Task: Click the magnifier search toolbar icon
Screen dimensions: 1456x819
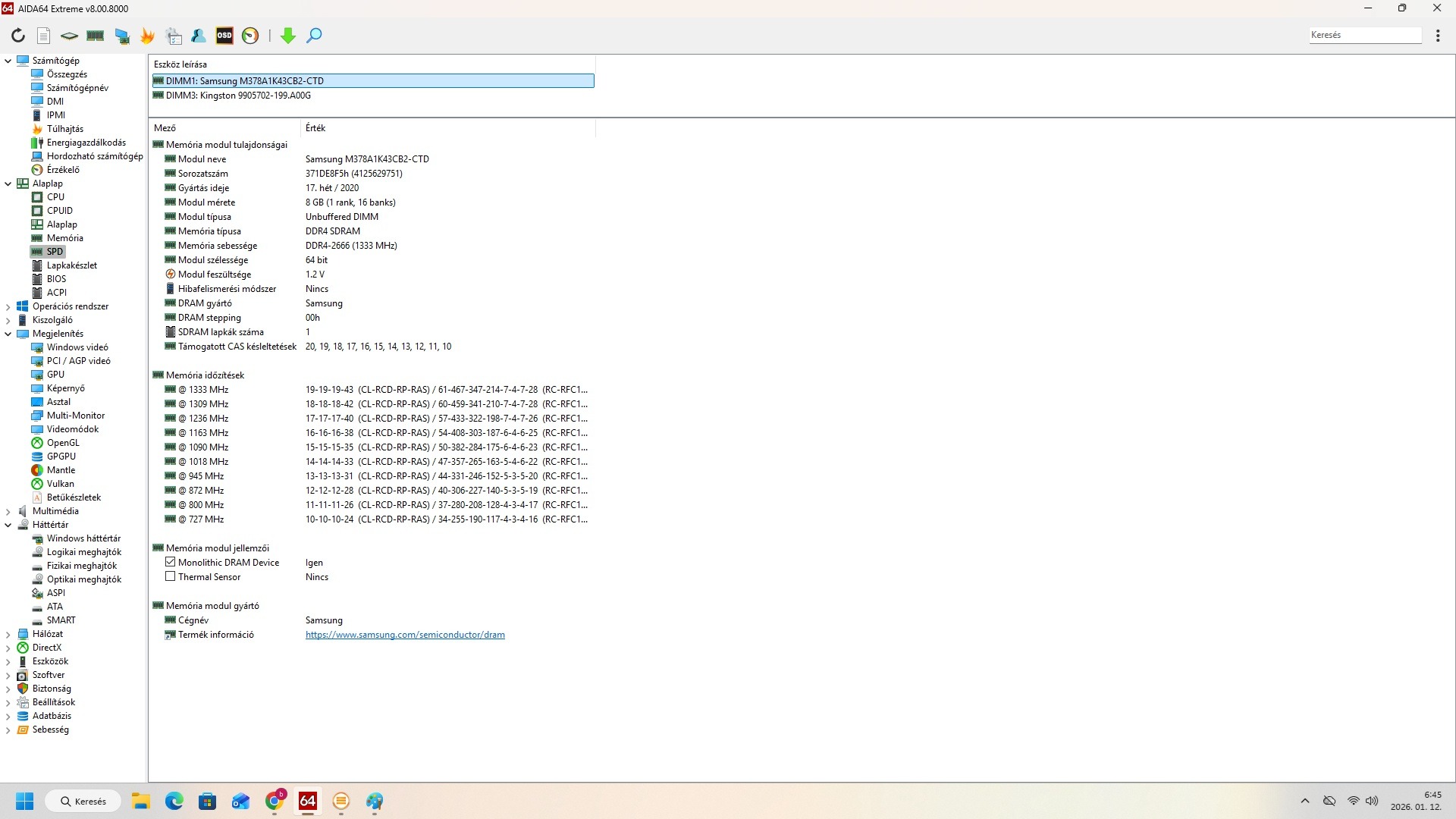Action: point(314,36)
